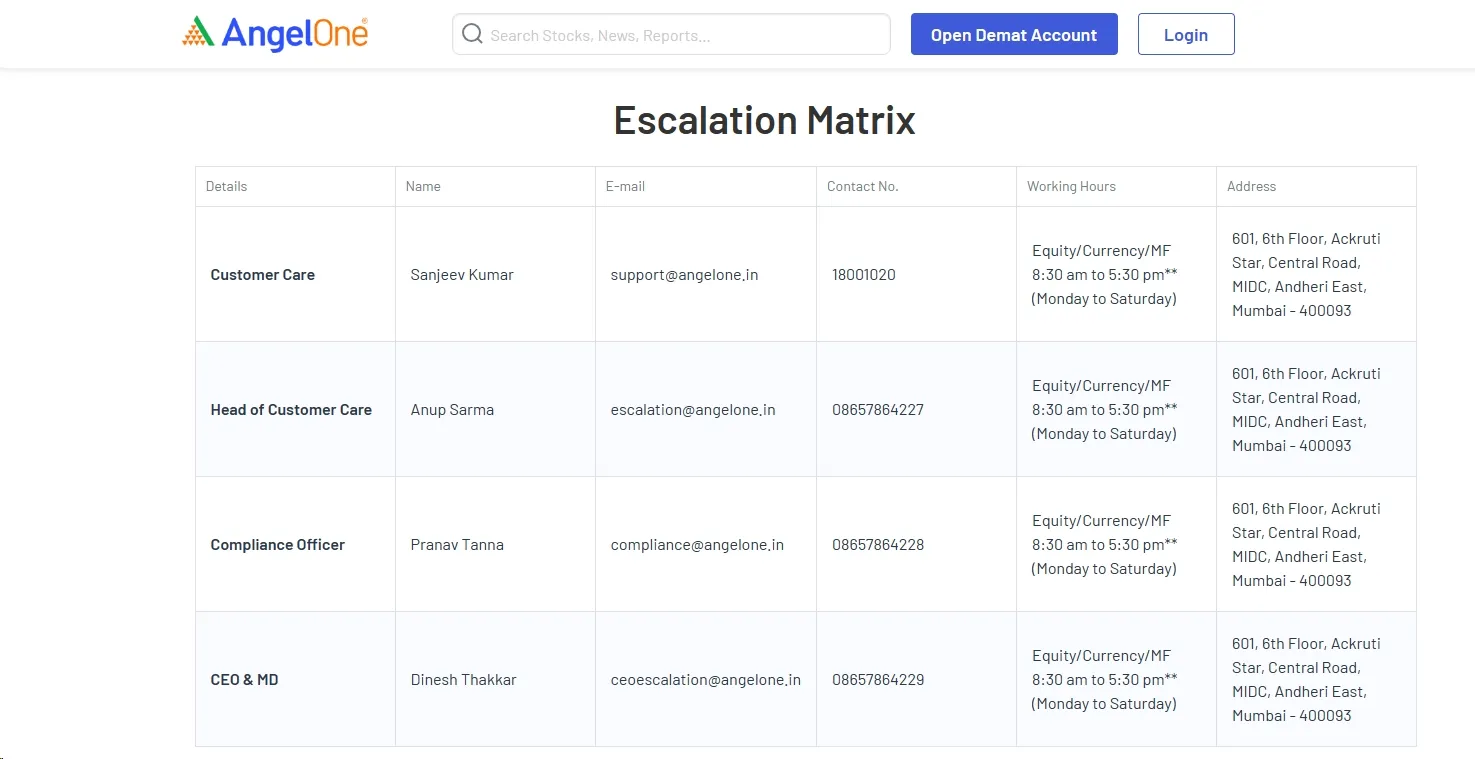The image size is (1475, 759).
Task: Click the name Sanjeev Kumar
Action: point(462,275)
